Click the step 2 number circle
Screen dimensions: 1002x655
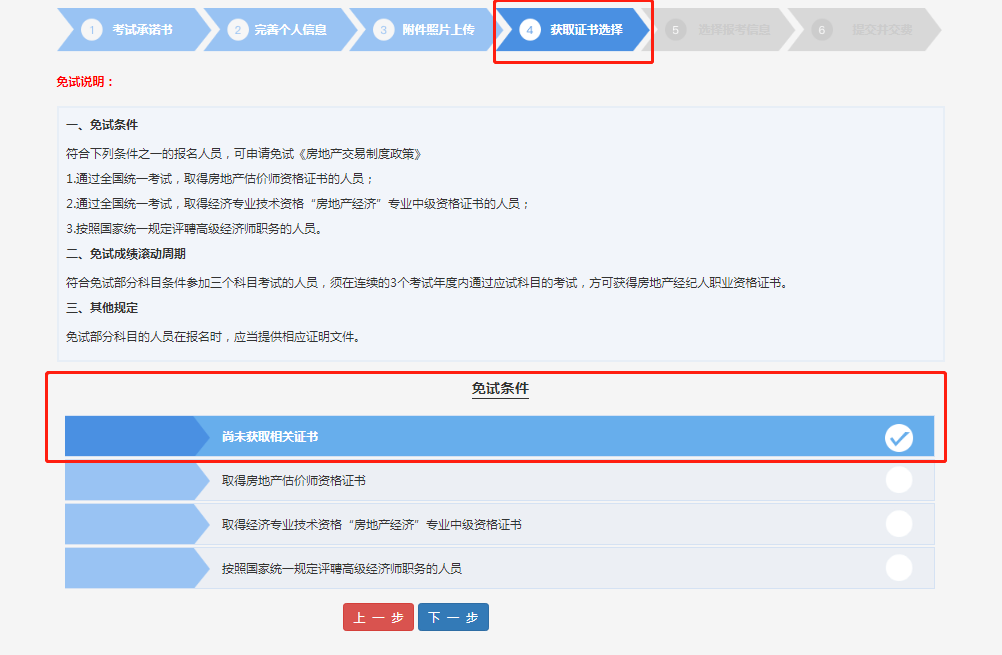(238, 30)
